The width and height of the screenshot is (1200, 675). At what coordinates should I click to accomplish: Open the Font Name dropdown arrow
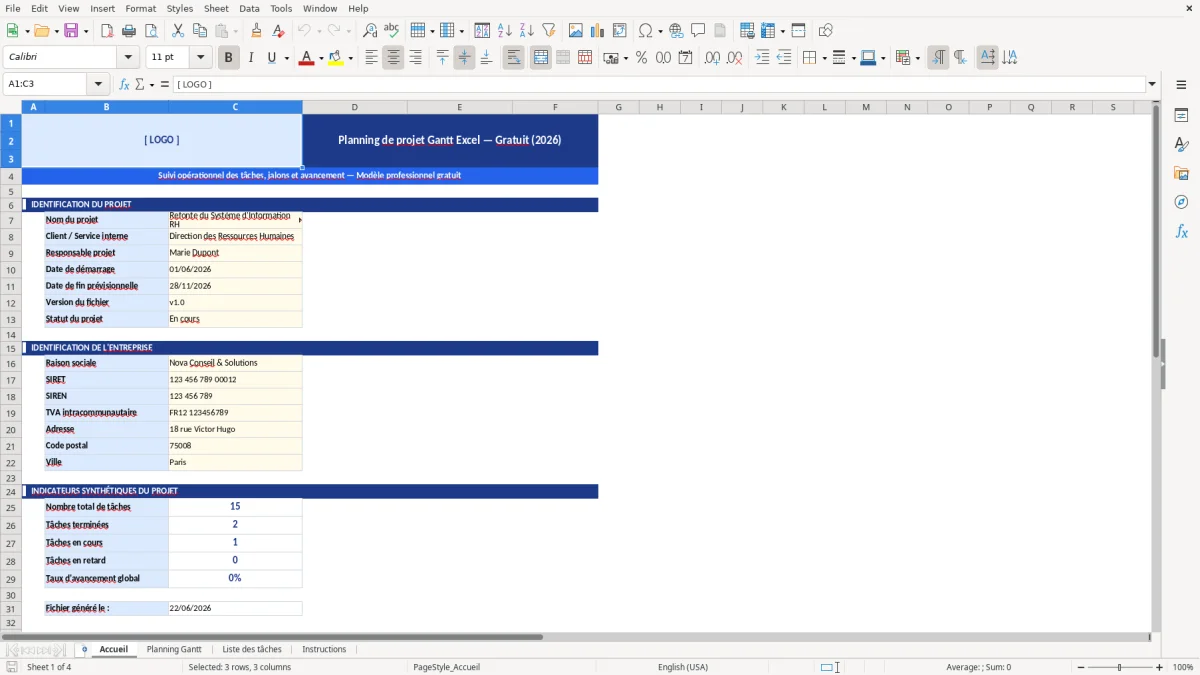coord(128,58)
